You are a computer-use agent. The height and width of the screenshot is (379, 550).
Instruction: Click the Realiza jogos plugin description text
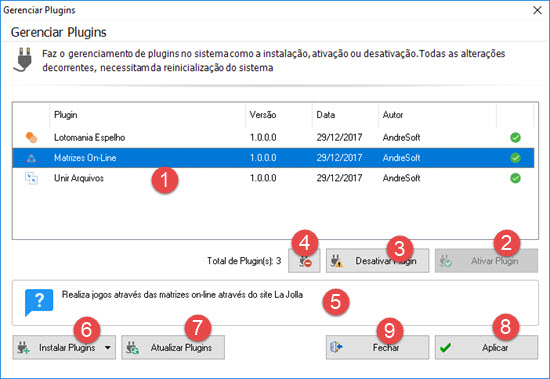[x=182, y=294]
